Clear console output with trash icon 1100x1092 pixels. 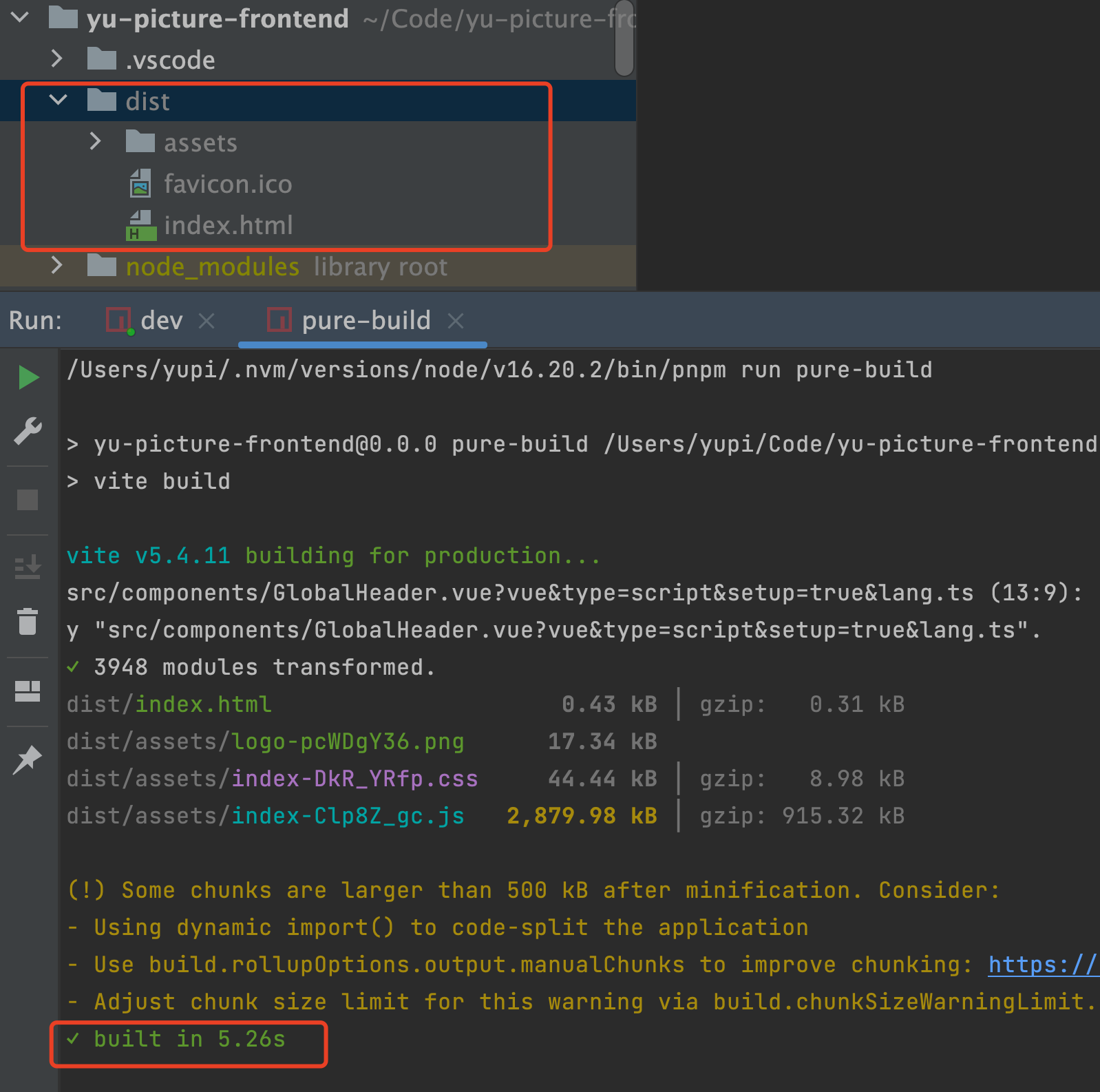28,621
